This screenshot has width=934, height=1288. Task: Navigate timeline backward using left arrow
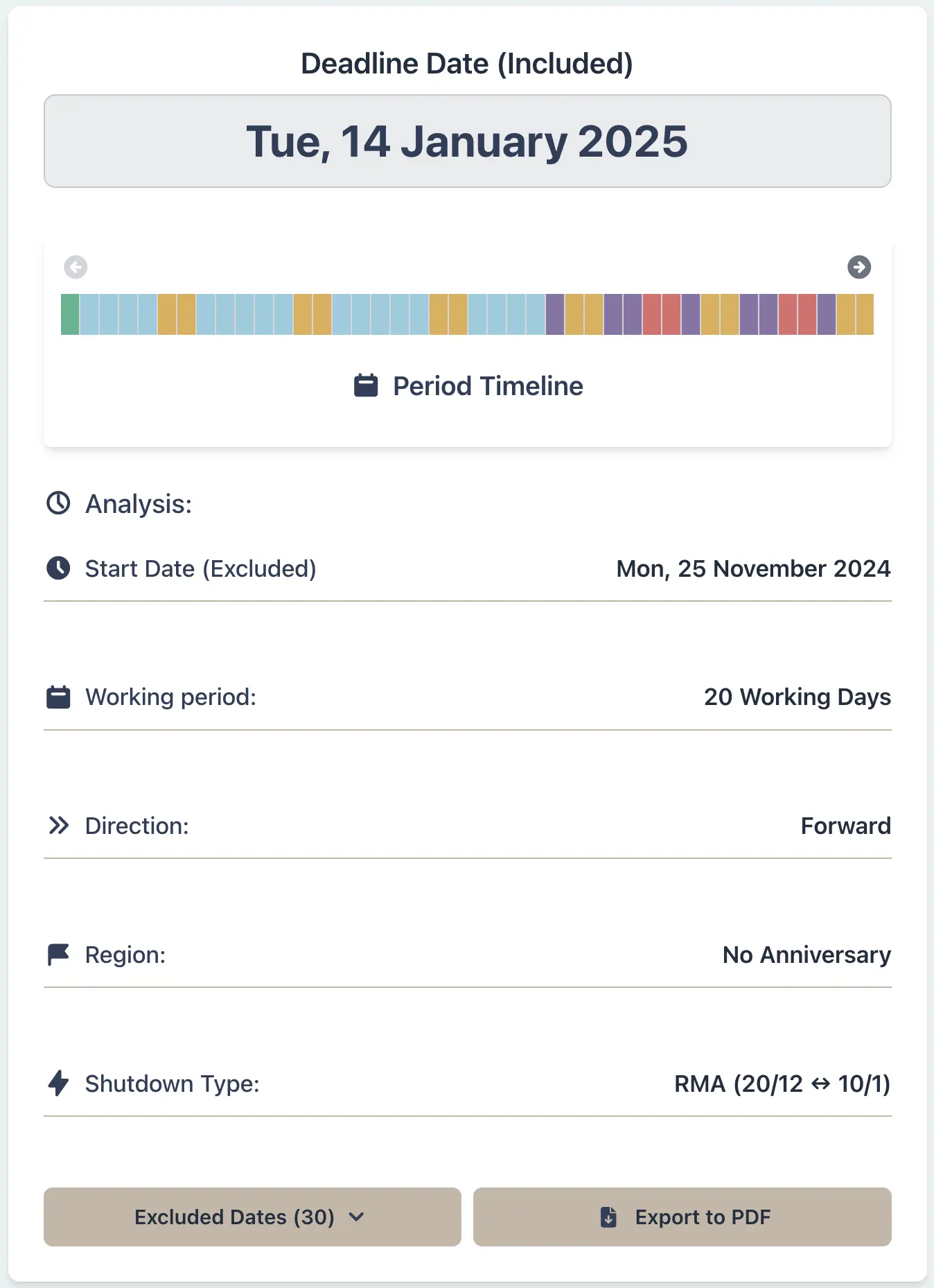(76, 268)
